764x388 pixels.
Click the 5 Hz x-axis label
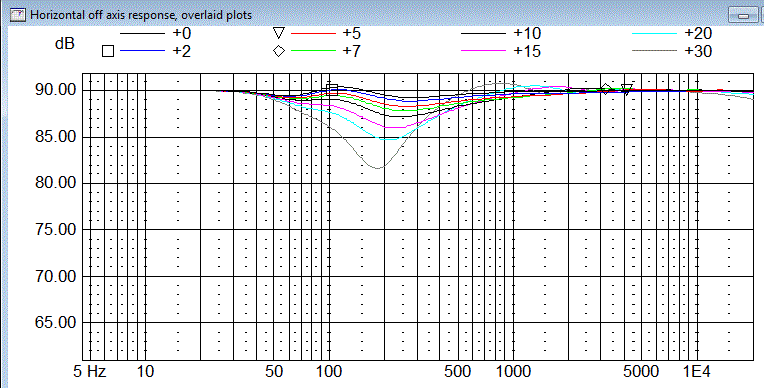pyautogui.click(x=90, y=372)
